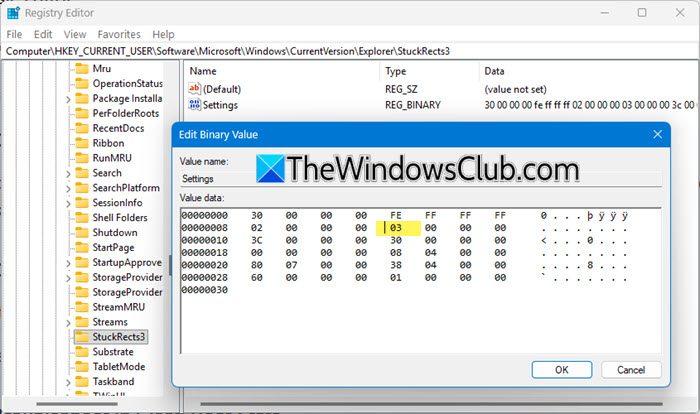The width and height of the screenshot is (700, 414).
Task: Select the SearchPlatform folder icon
Action: [x=82, y=188]
